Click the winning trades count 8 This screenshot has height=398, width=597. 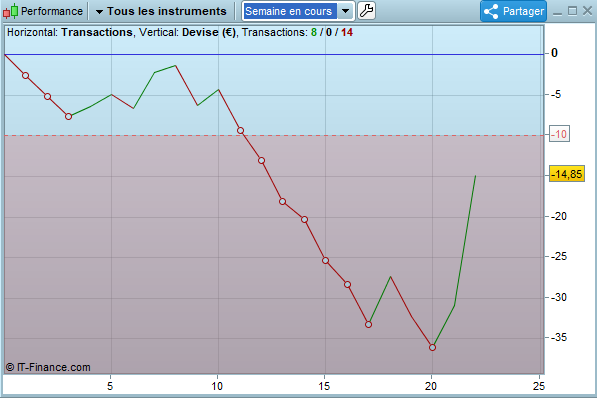(x=314, y=32)
